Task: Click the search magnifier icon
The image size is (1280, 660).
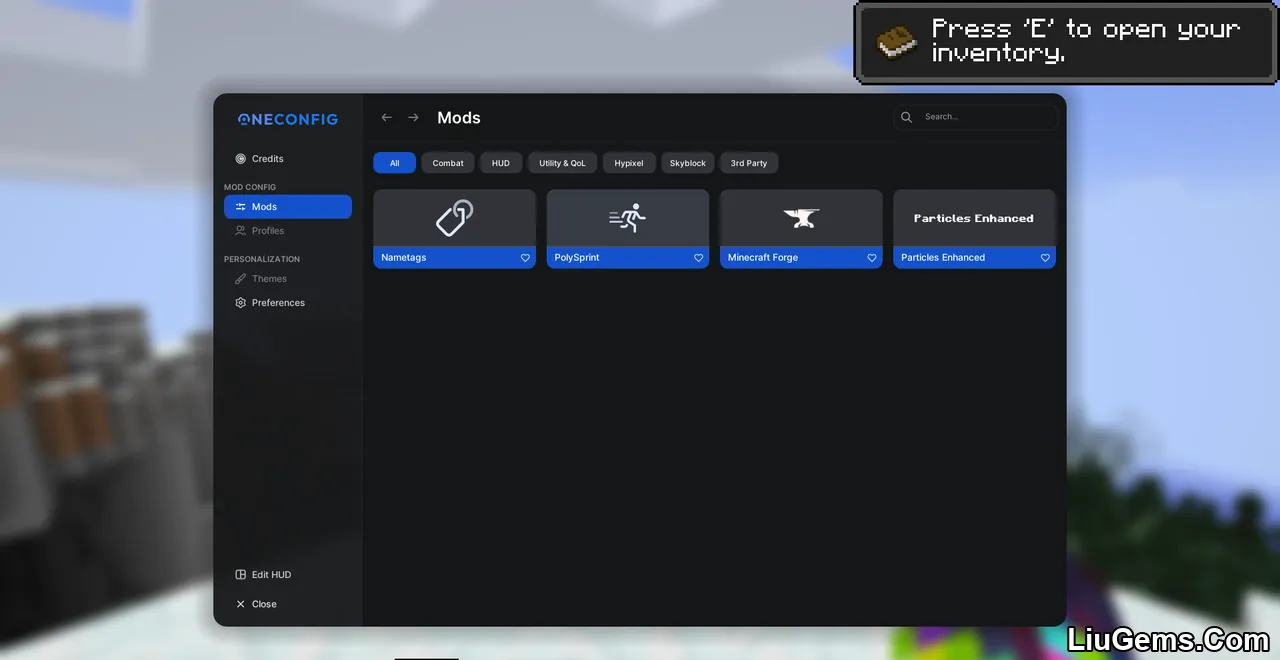Action: click(x=906, y=117)
